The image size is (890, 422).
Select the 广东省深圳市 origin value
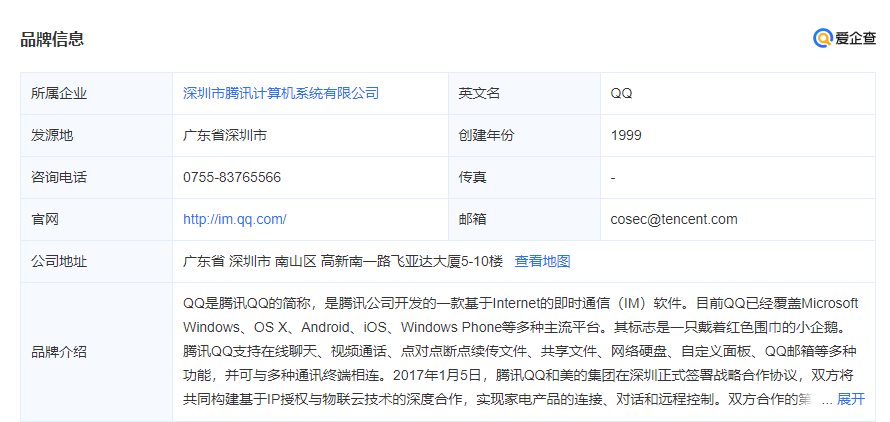[225, 135]
